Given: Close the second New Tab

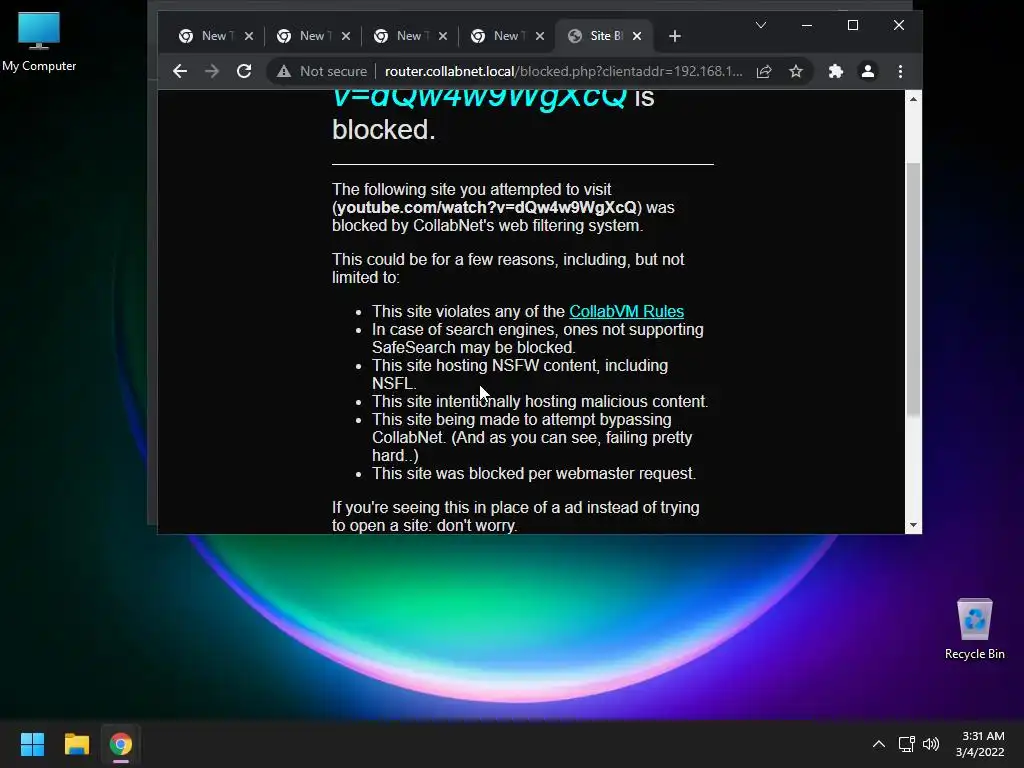Looking at the screenshot, I should (346, 36).
